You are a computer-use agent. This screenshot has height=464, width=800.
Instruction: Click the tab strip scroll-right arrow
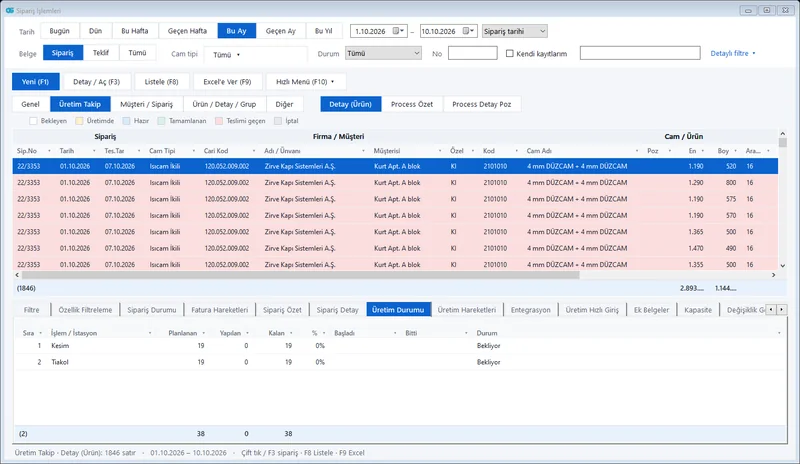click(x=781, y=309)
